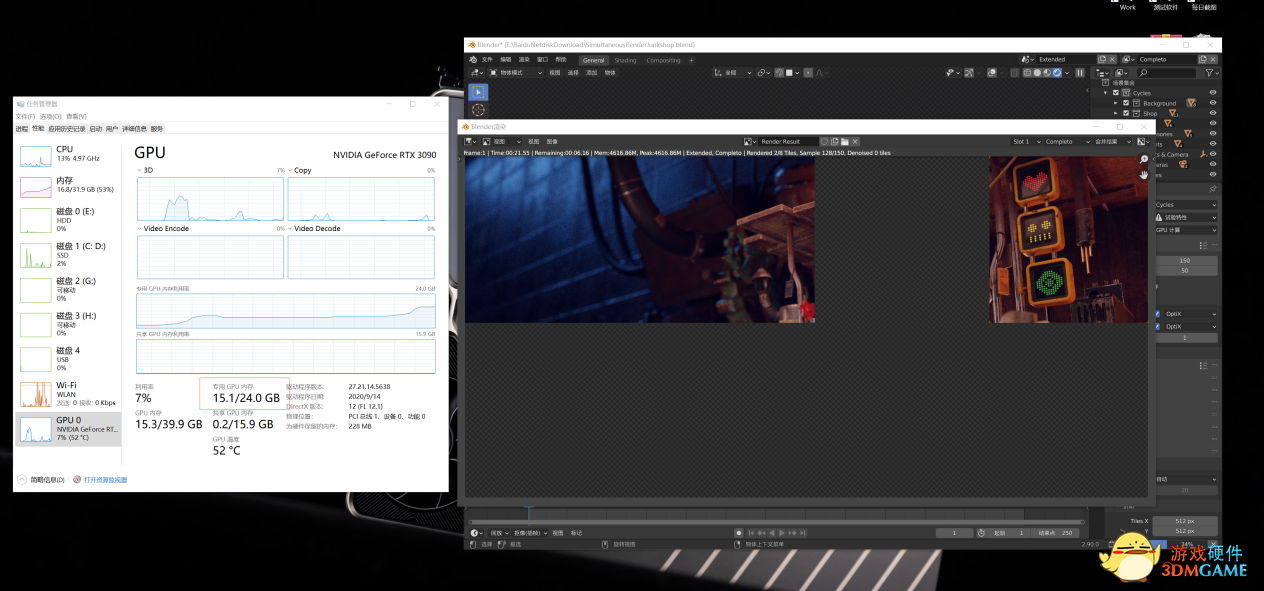Click the Wi-Fi graph thumbnail in Task Manager
This screenshot has width=1264, height=591.
[x=36, y=394]
